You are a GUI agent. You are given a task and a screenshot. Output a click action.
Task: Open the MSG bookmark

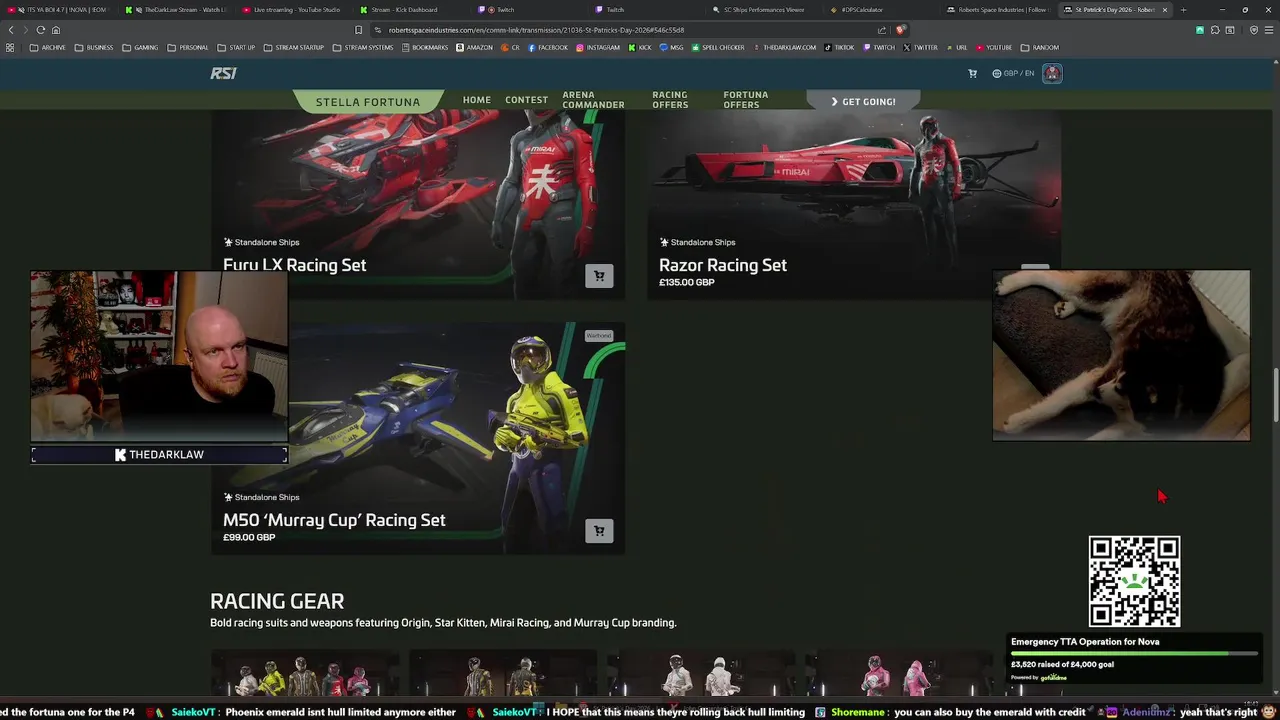[x=671, y=47]
